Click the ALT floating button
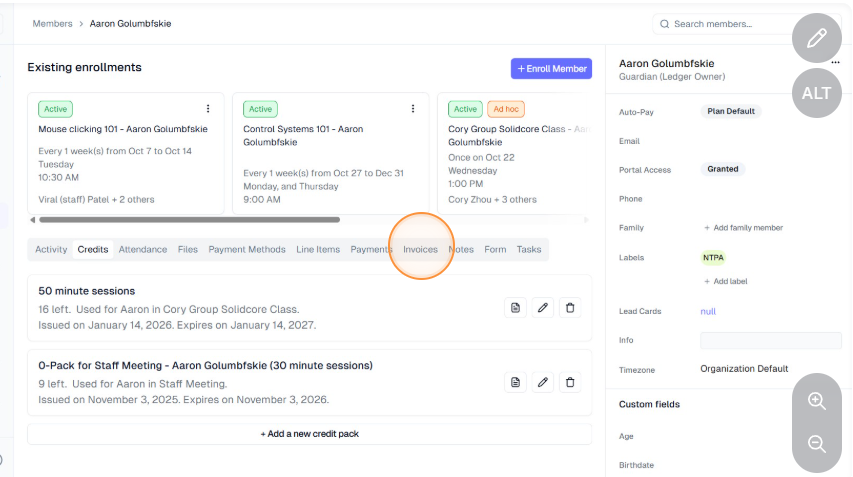Image resolution: width=853 pixels, height=477 pixels. [817, 93]
